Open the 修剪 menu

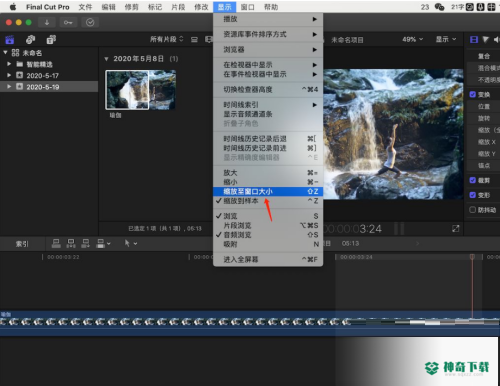click(131, 7)
